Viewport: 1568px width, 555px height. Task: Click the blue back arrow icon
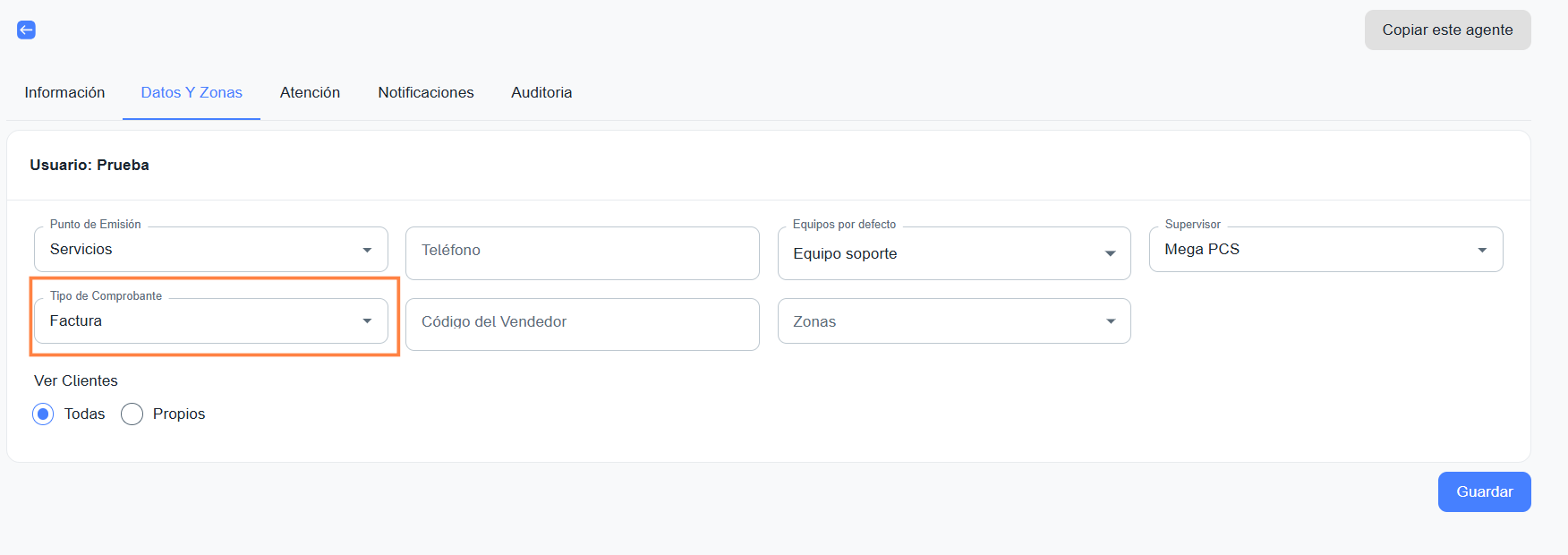coord(27,30)
